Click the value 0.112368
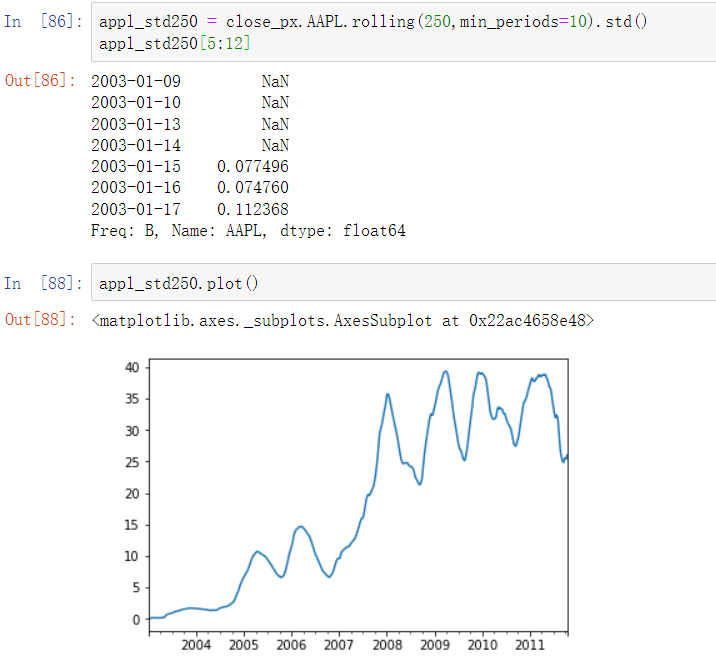The height and width of the screenshot is (662, 716). coord(253,209)
